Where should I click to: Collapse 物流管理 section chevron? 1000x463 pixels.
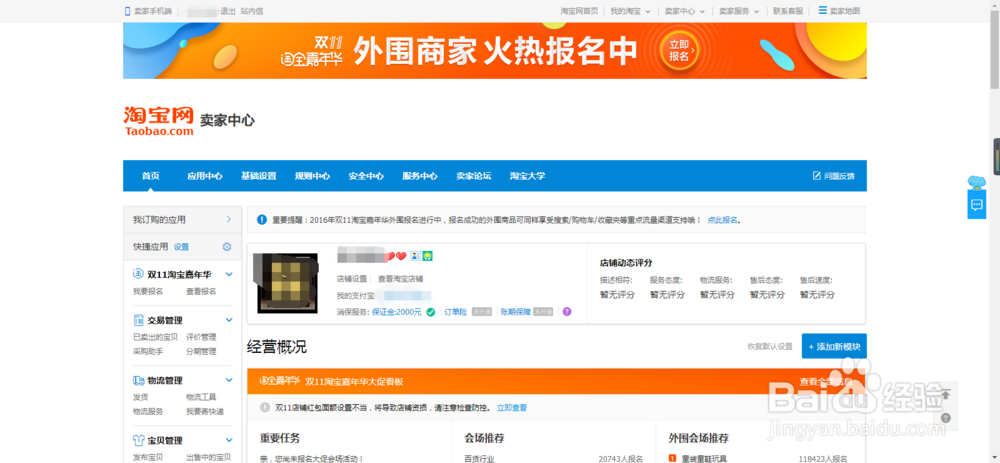[229, 381]
